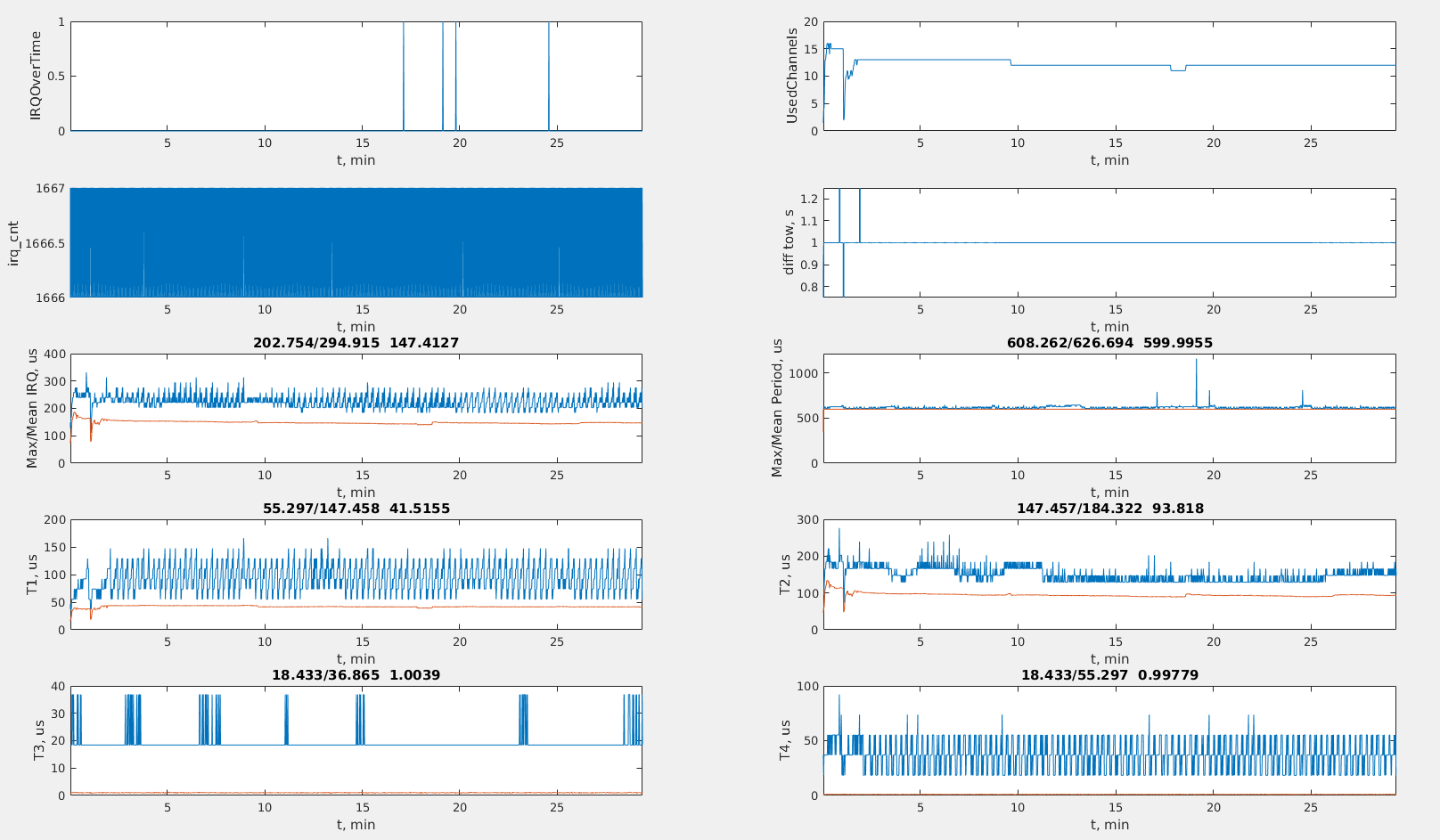Select plot title '18.433/36.865 1.0039'
The image size is (1440, 840).
click(356, 675)
